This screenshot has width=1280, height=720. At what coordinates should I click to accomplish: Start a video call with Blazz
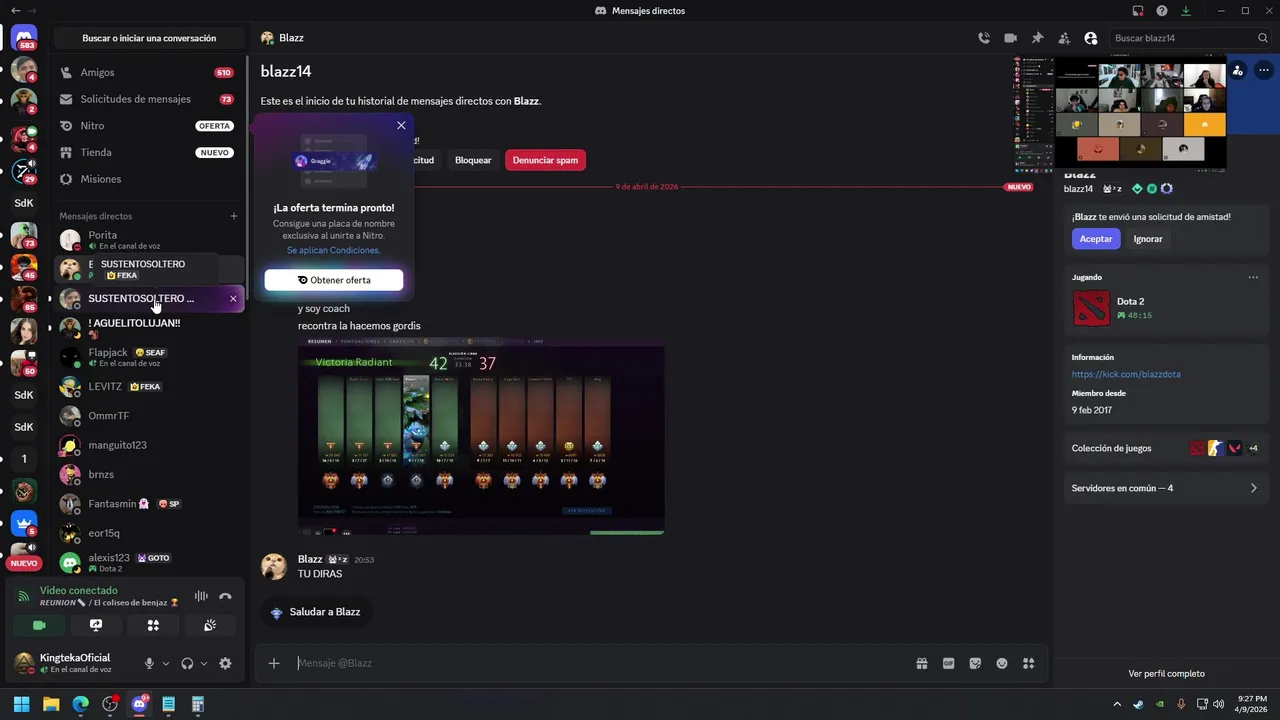click(x=1010, y=38)
